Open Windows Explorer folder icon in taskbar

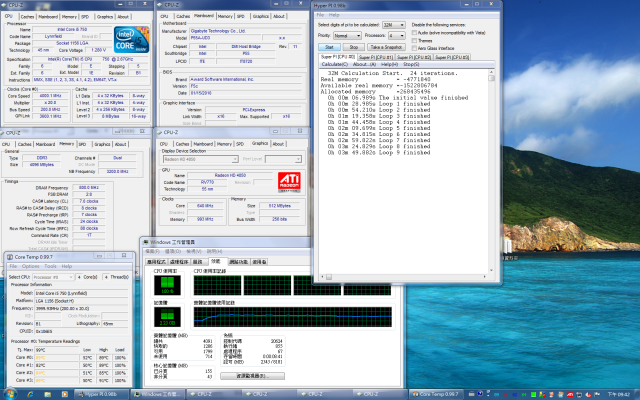pos(47,394)
